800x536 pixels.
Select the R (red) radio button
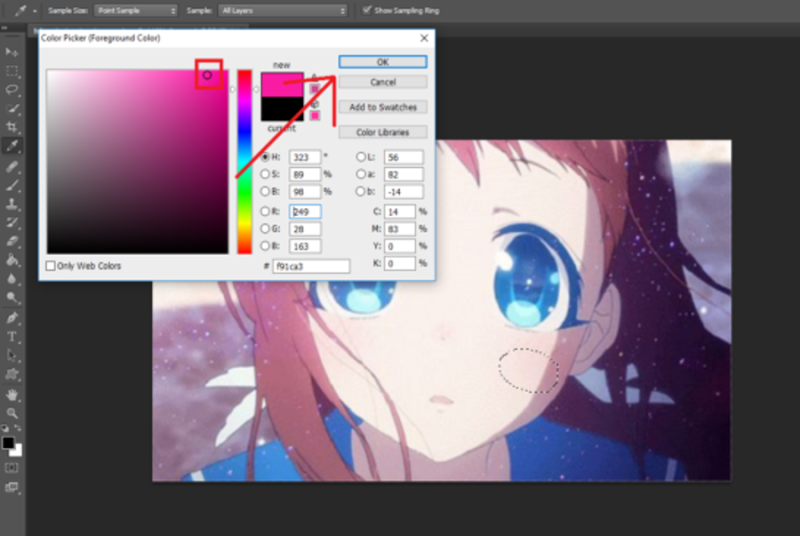click(x=265, y=211)
